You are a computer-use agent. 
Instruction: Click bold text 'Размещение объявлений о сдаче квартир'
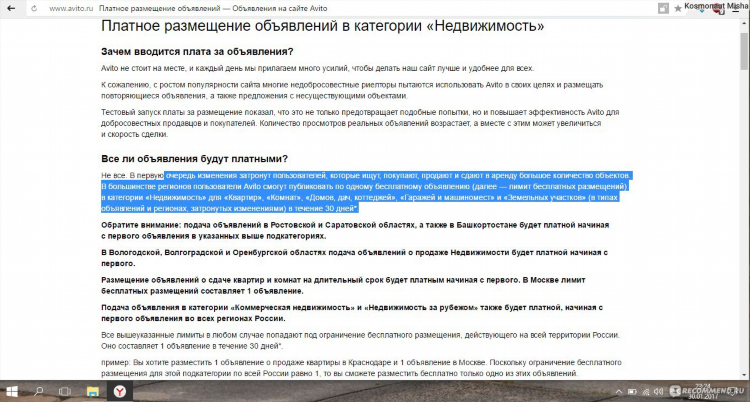pyautogui.click(x=343, y=285)
